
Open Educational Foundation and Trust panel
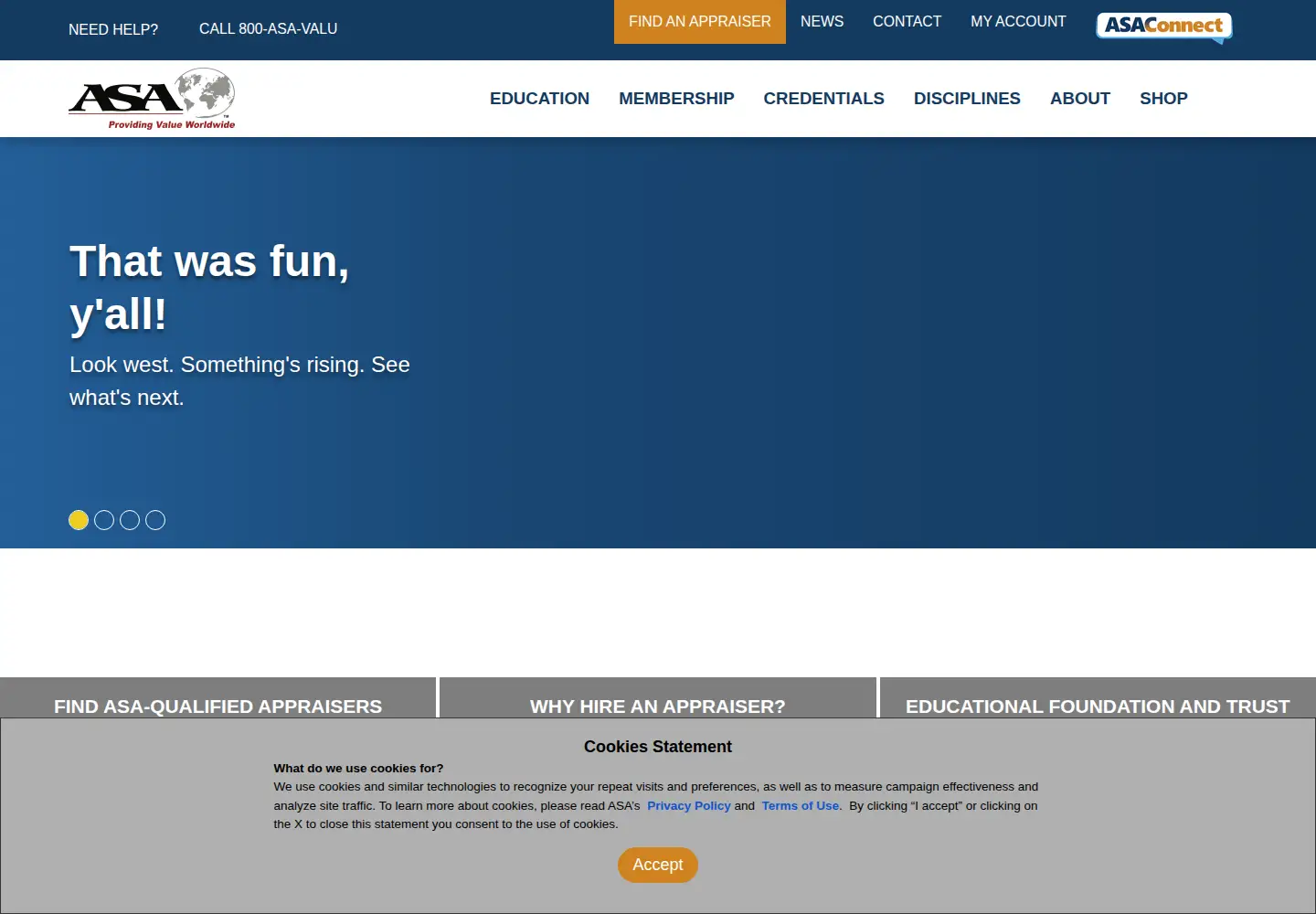(x=1098, y=698)
